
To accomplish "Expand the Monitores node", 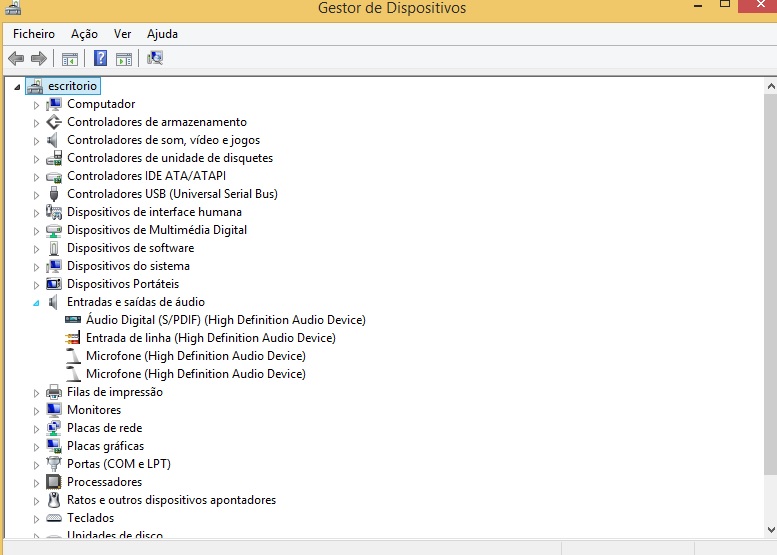I will point(36,411).
